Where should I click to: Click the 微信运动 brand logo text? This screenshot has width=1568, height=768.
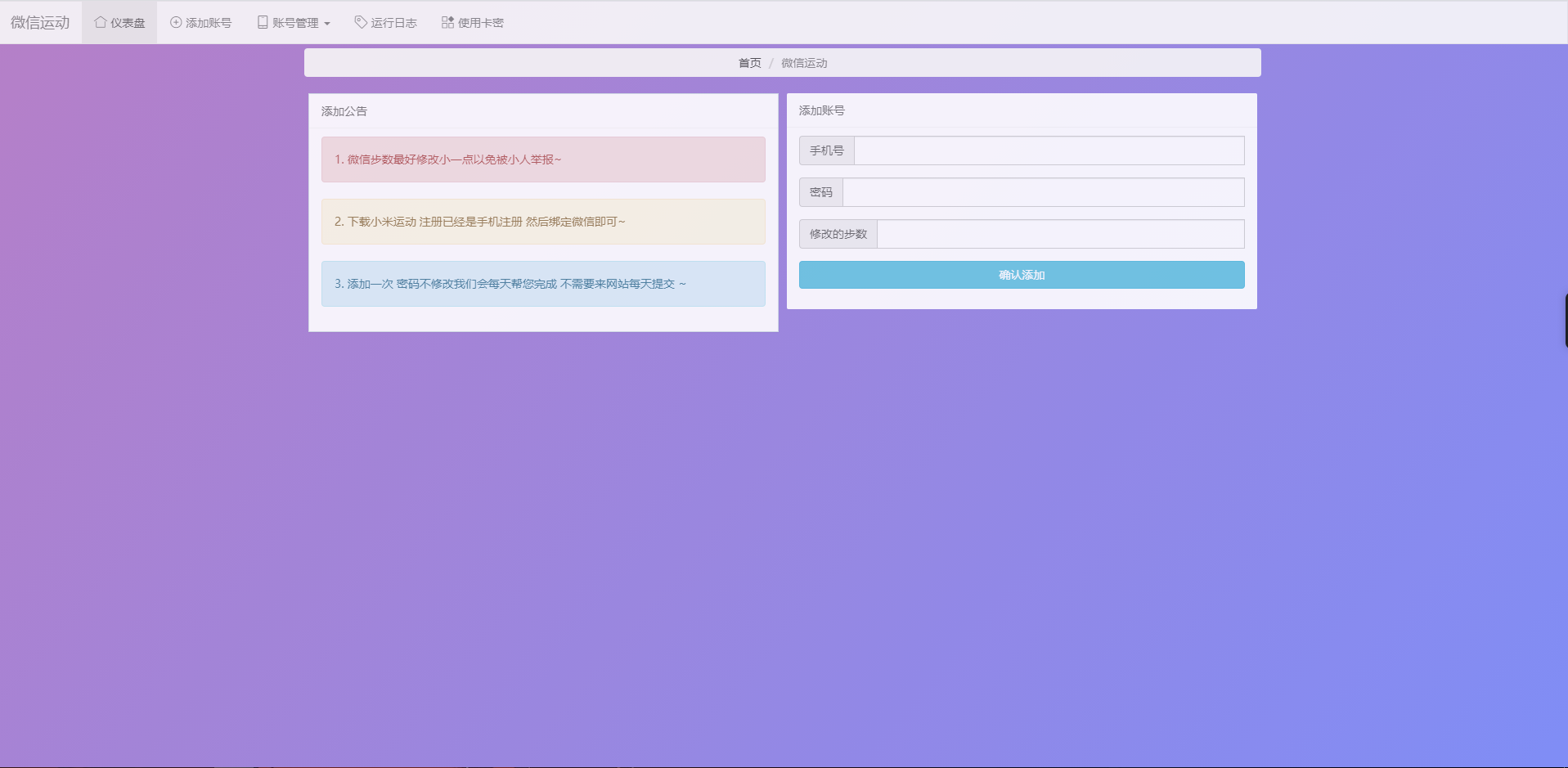pos(40,22)
